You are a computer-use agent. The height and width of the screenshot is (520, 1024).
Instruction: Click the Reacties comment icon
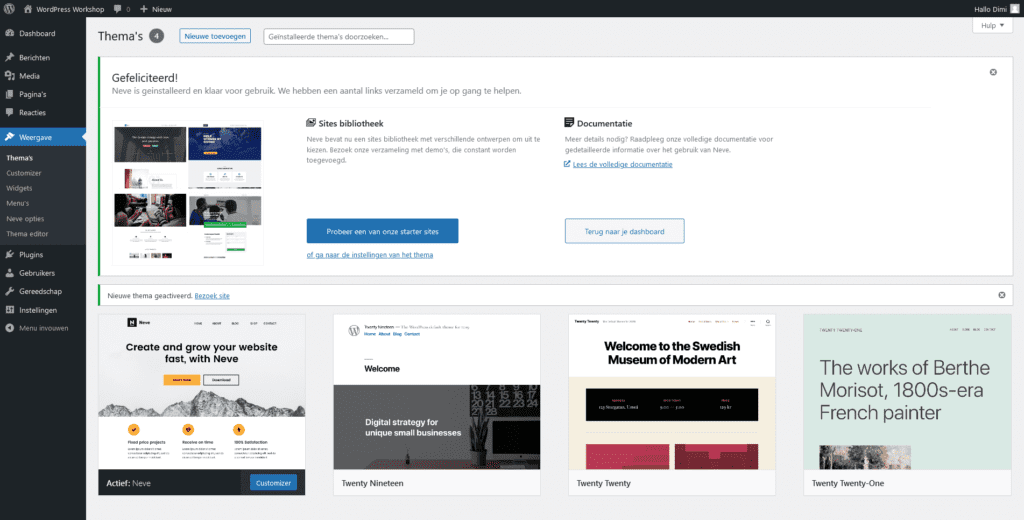click(x=10, y=112)
